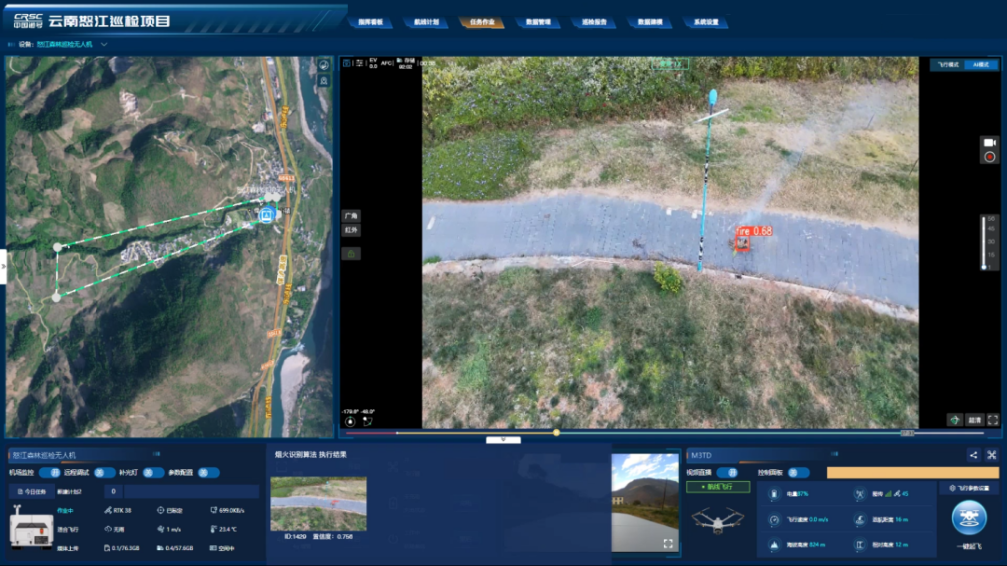Screen dimensions: 1007x566
Task: Click the gimbal recenter icon
Action: pos(350,422)
